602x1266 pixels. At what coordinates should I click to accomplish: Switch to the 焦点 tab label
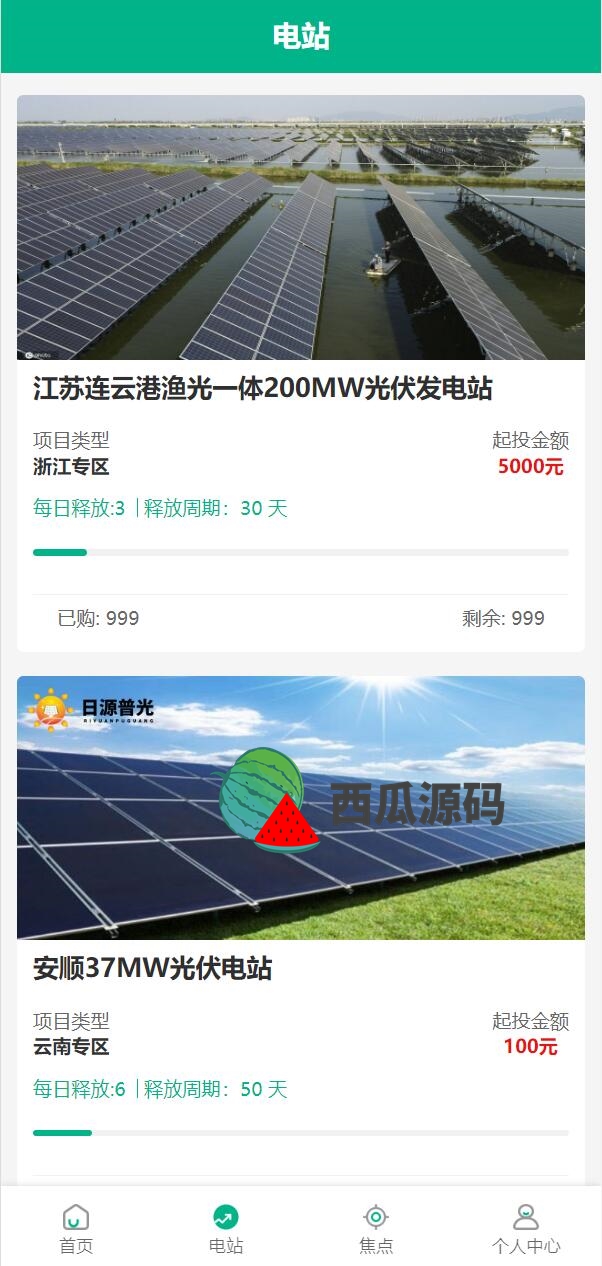376,1246
